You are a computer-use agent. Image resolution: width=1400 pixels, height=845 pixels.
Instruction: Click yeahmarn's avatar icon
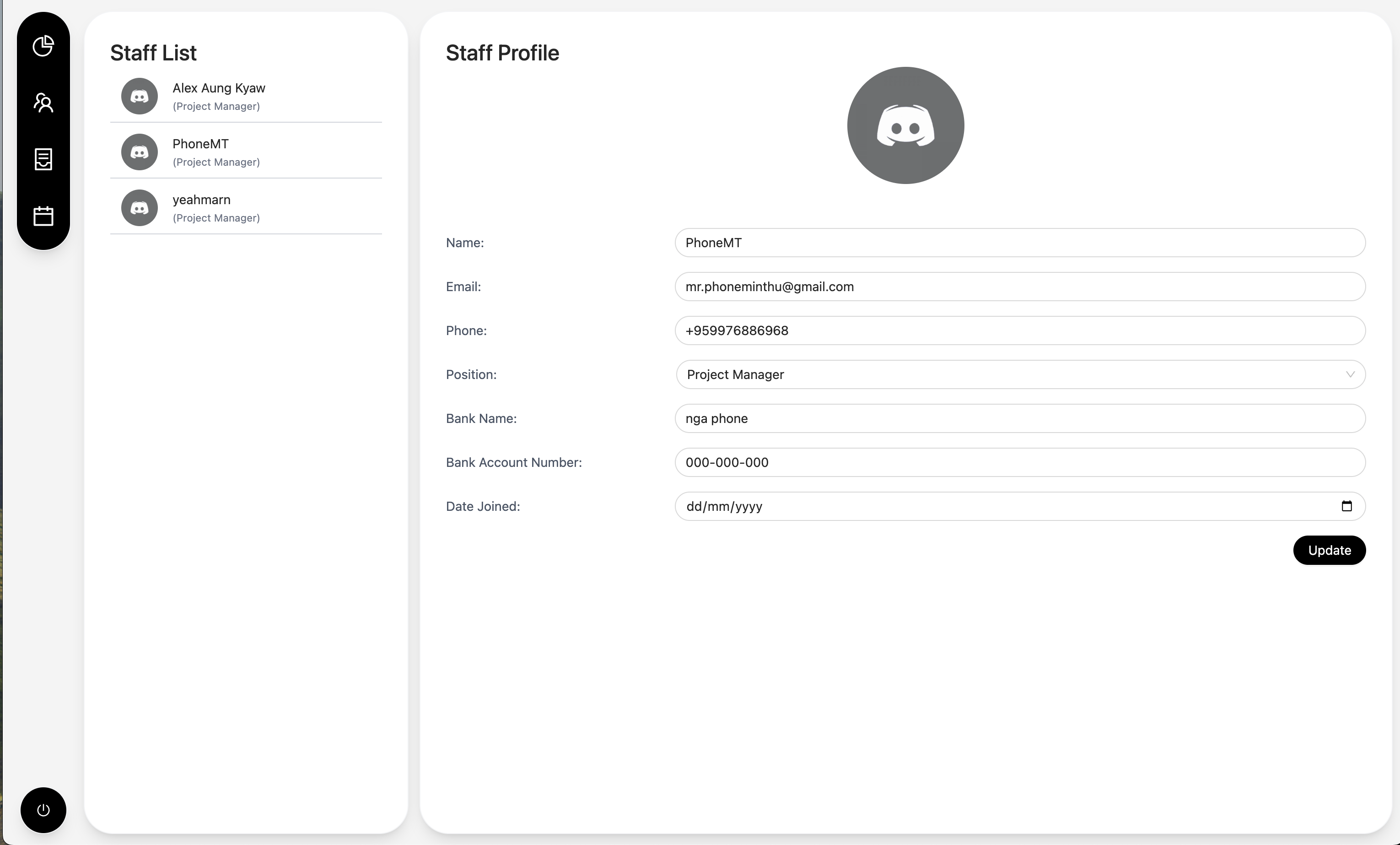(x=139, y=207)
